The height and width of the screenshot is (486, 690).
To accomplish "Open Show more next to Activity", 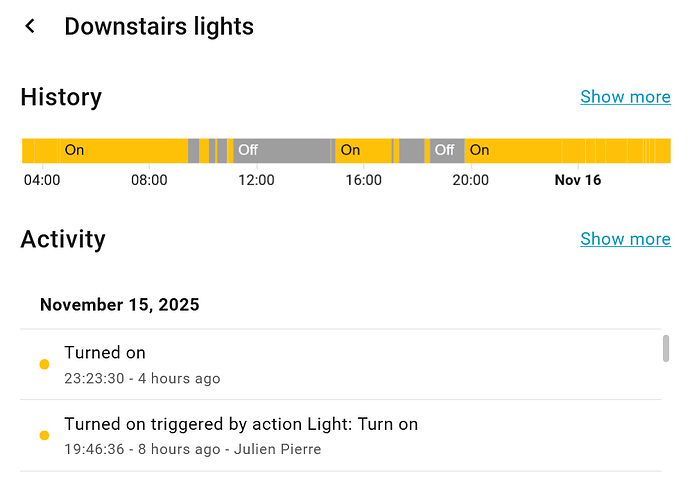I will click(x=625, y=239).
